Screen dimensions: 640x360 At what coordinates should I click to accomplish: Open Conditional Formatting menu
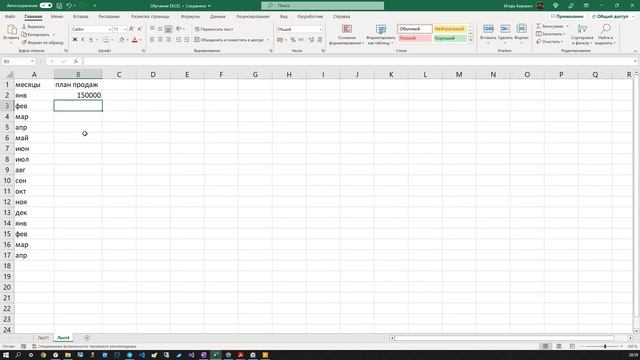[x=347, y=34]
